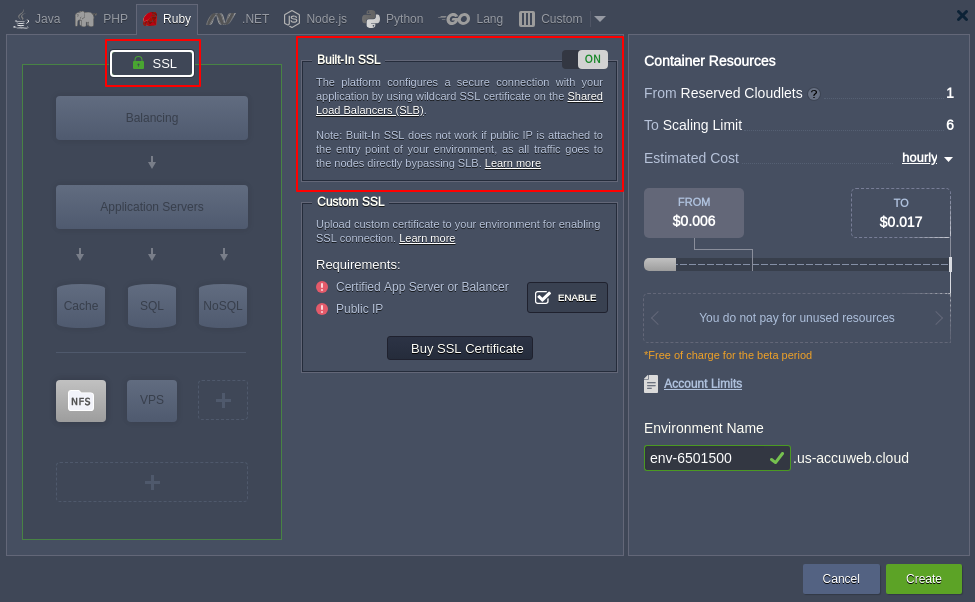Select the SQL database node icon
The height and width of the screenshot is (602, 975).
(x=151, y=306)
